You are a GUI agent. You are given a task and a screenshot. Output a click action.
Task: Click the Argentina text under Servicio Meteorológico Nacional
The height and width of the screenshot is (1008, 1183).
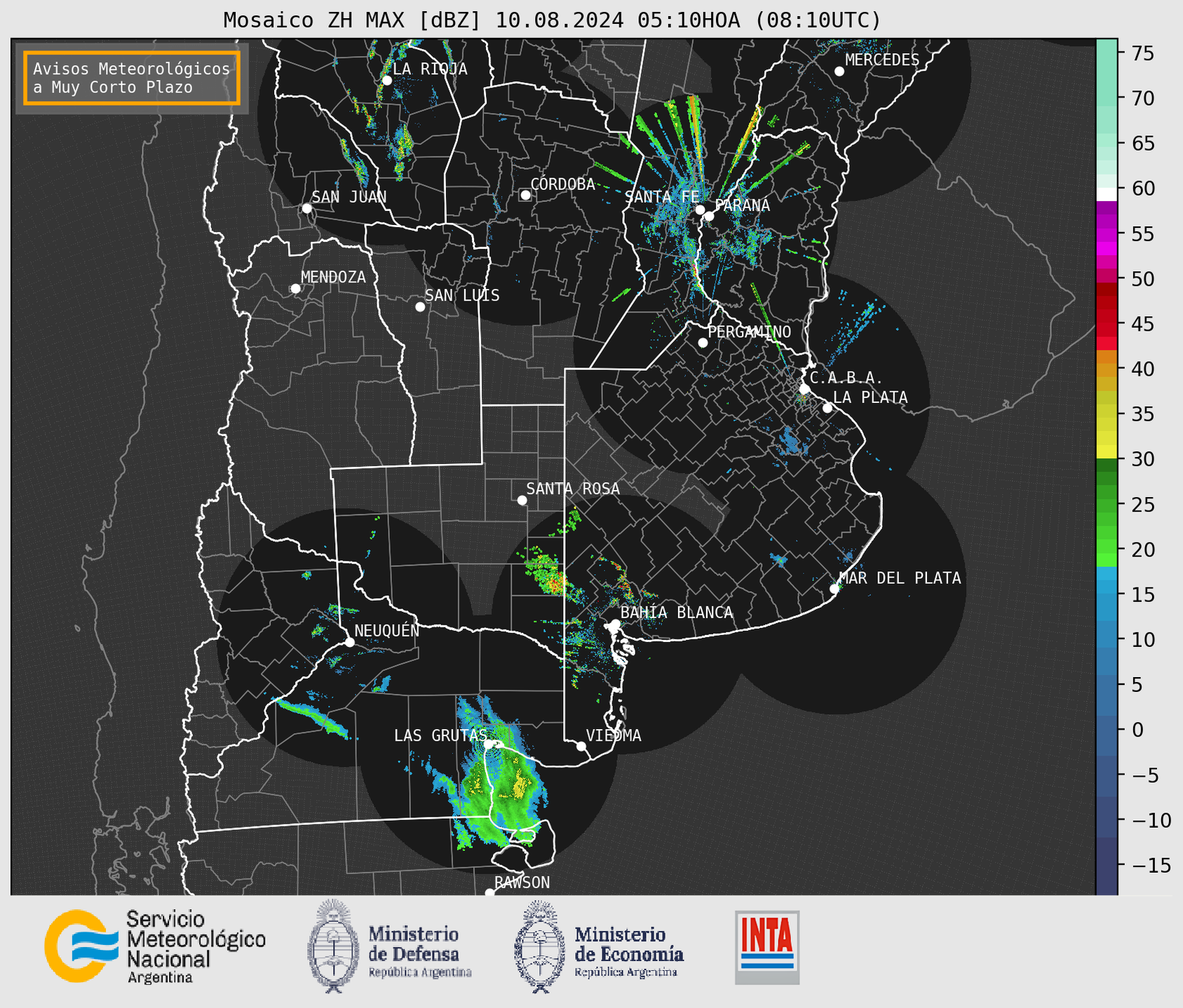pos(160,978)
